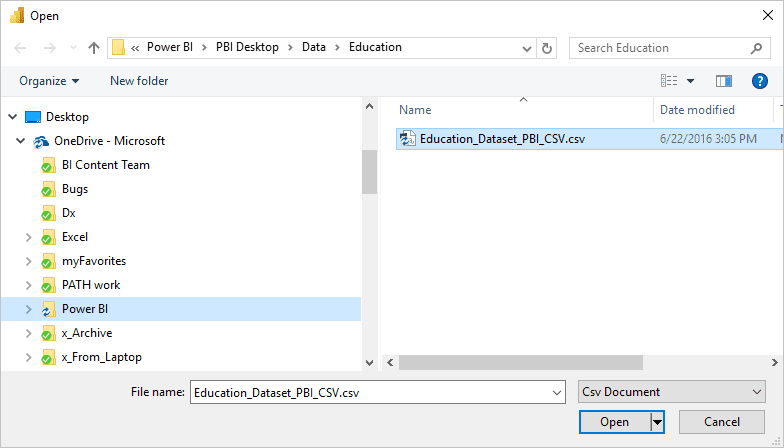
Task: Expand the address bar history dropdown
Action: [x=526, y=48]
